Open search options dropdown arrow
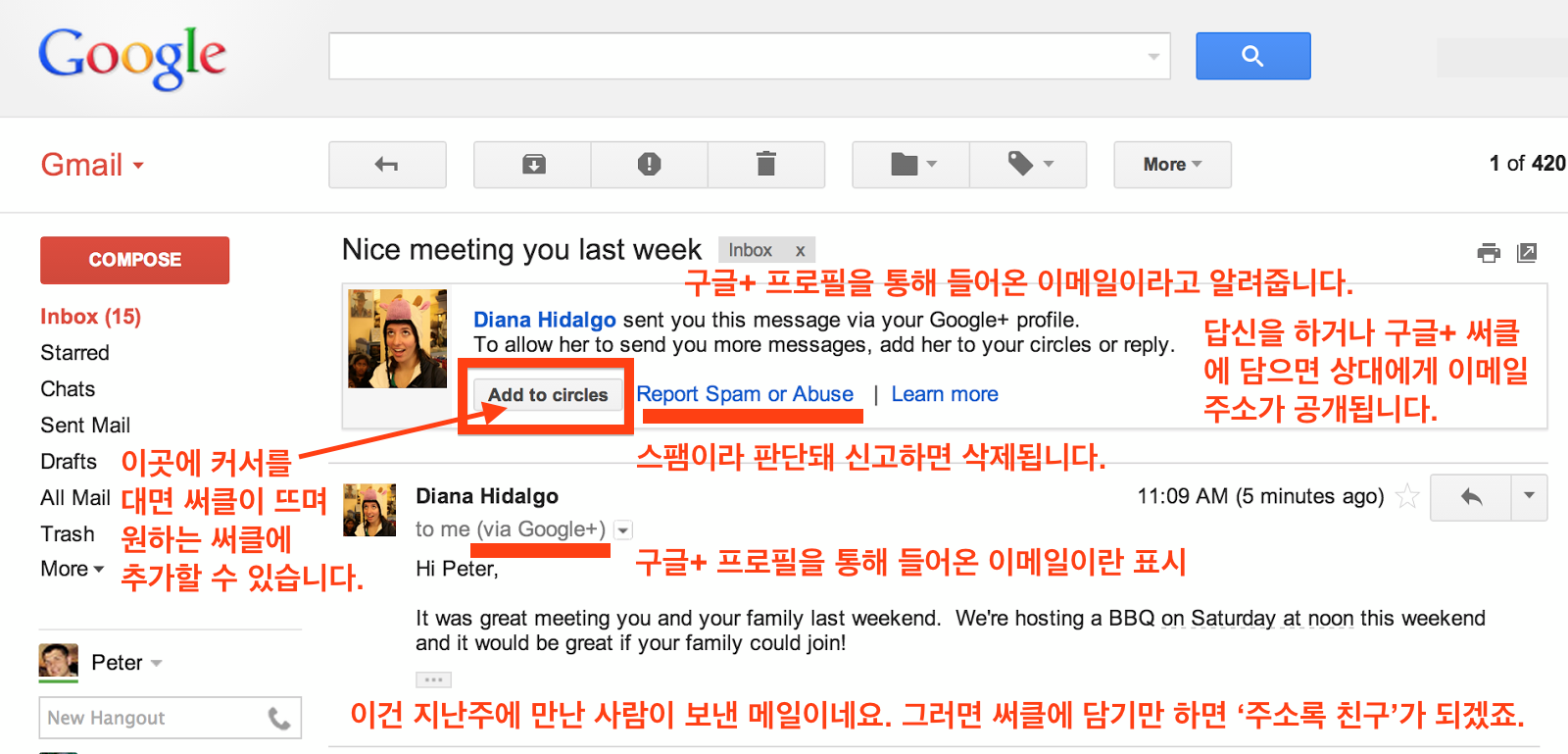1568x754 pixels. coord(1153,56)
